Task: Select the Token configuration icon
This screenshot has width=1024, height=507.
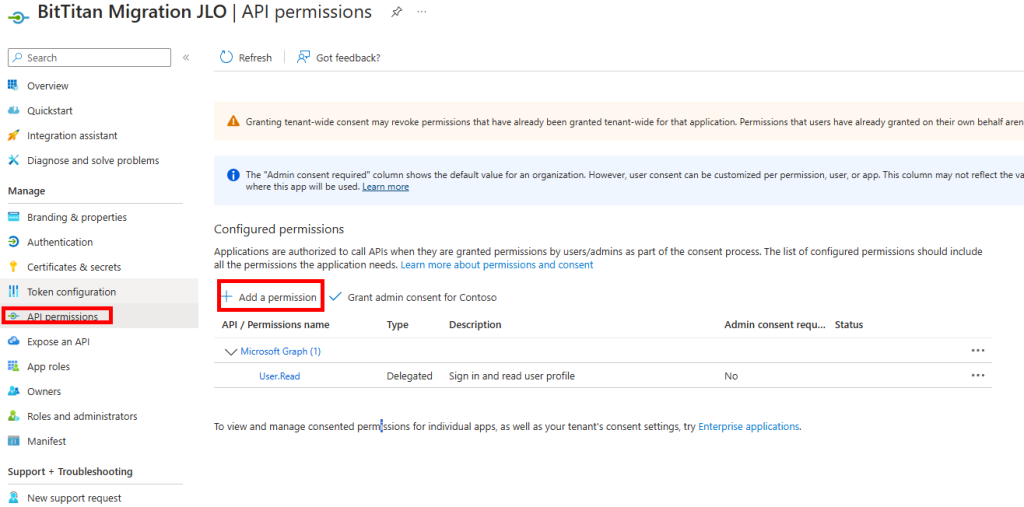Action: 13,291
